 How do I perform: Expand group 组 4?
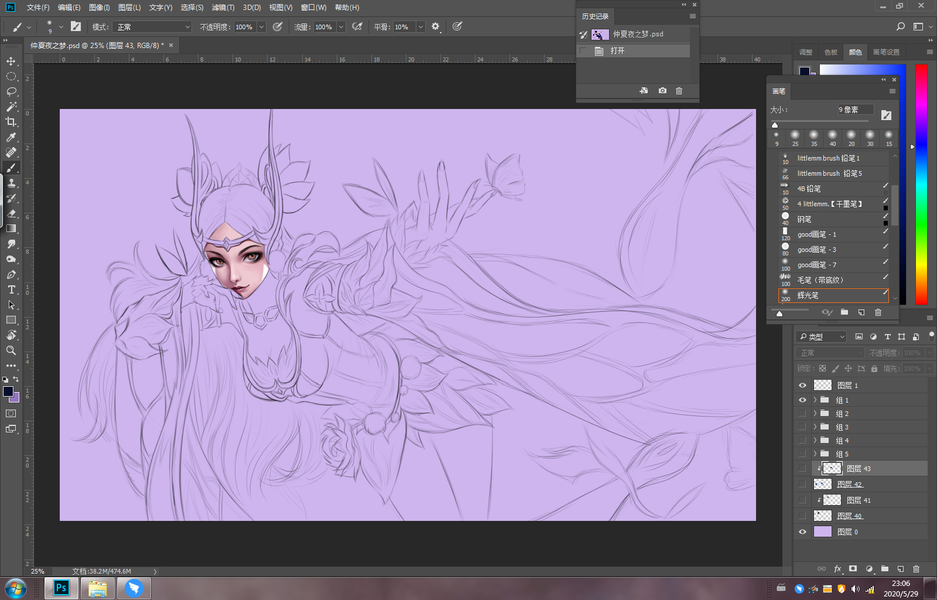[x=814, y=440]
